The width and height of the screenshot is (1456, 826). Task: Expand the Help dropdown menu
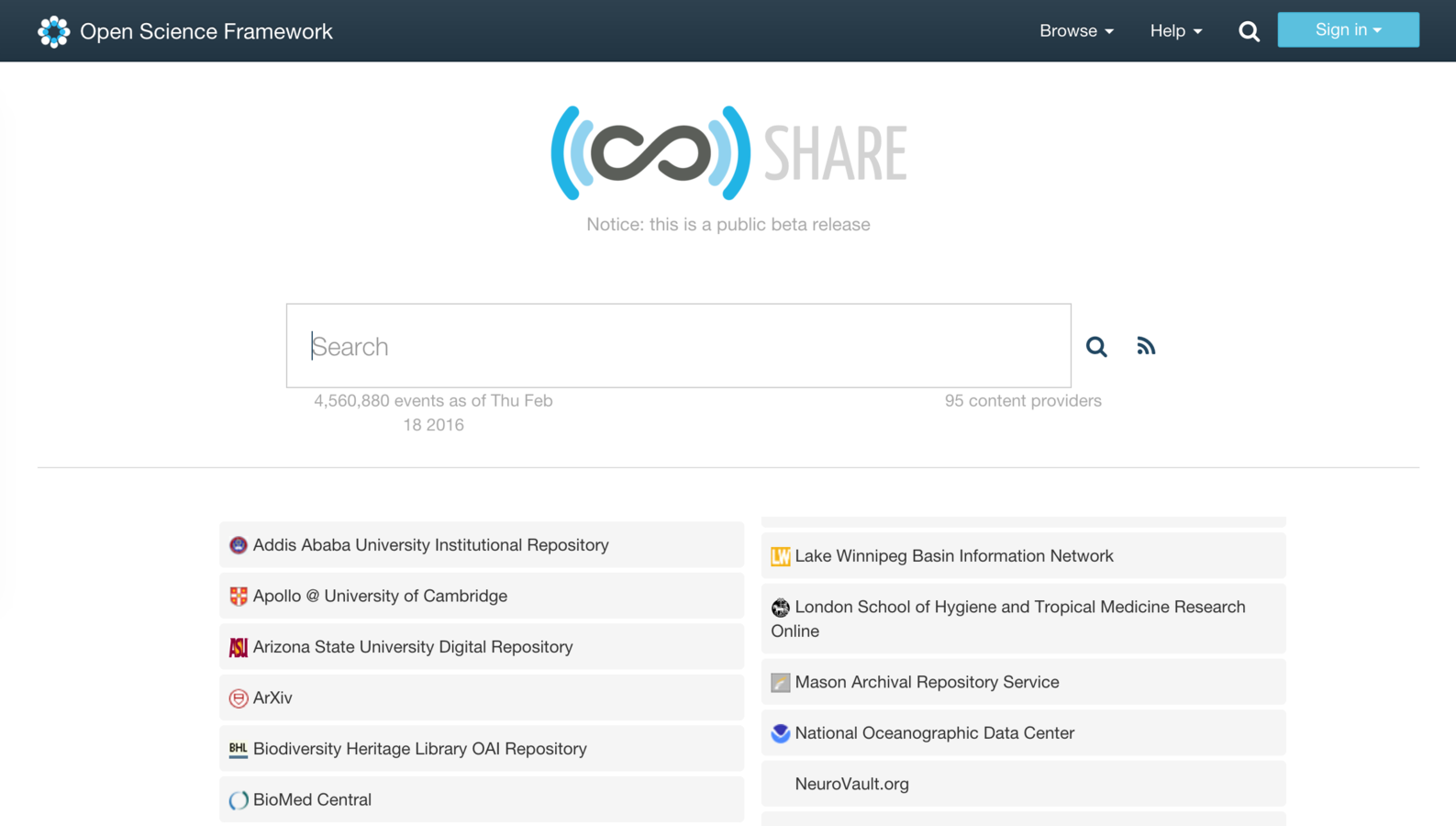(x=1176, y=31)
